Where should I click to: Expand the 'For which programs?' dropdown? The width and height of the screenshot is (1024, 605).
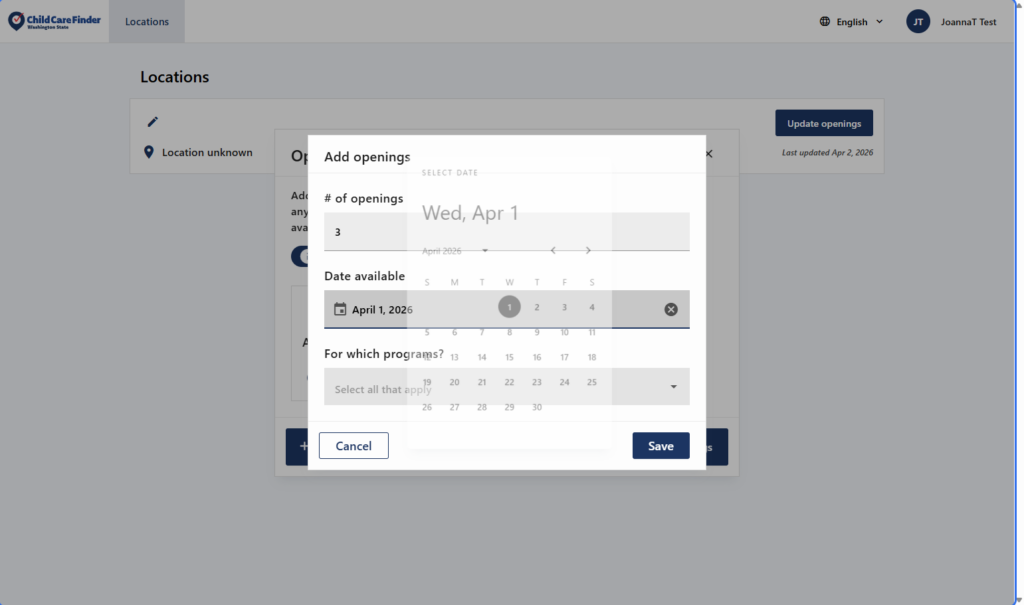pos(673,387)
